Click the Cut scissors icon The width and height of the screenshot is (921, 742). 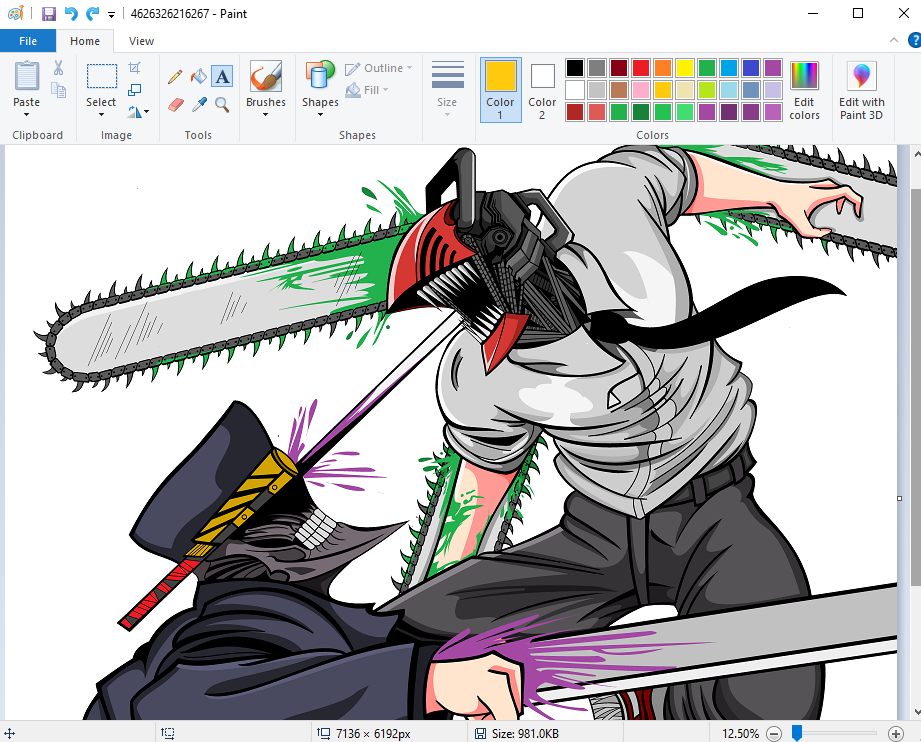[x=58, y=68]
